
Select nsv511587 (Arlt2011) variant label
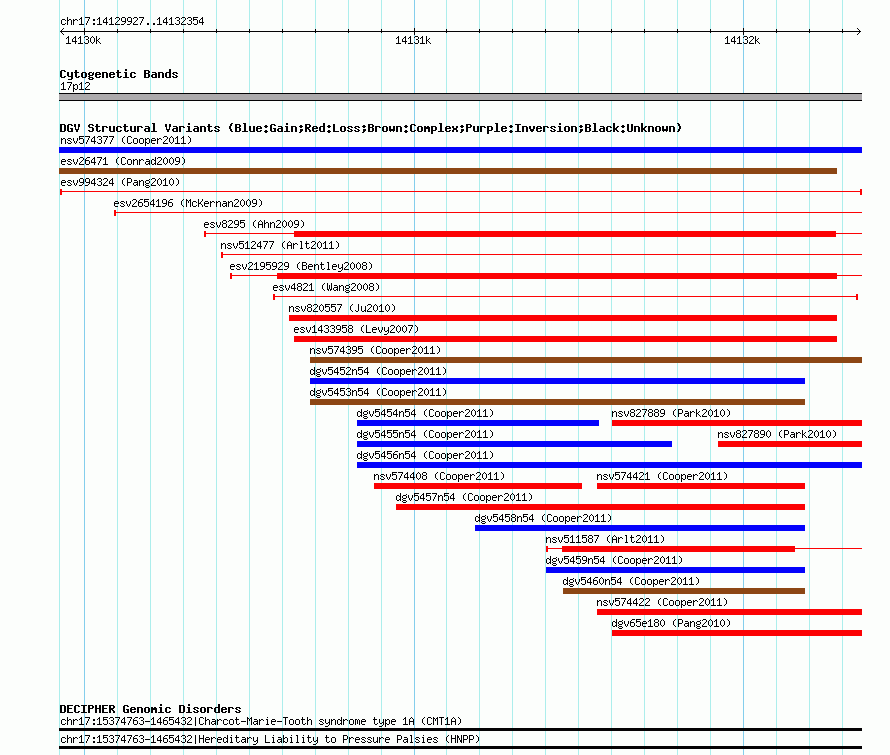[605, 539]
